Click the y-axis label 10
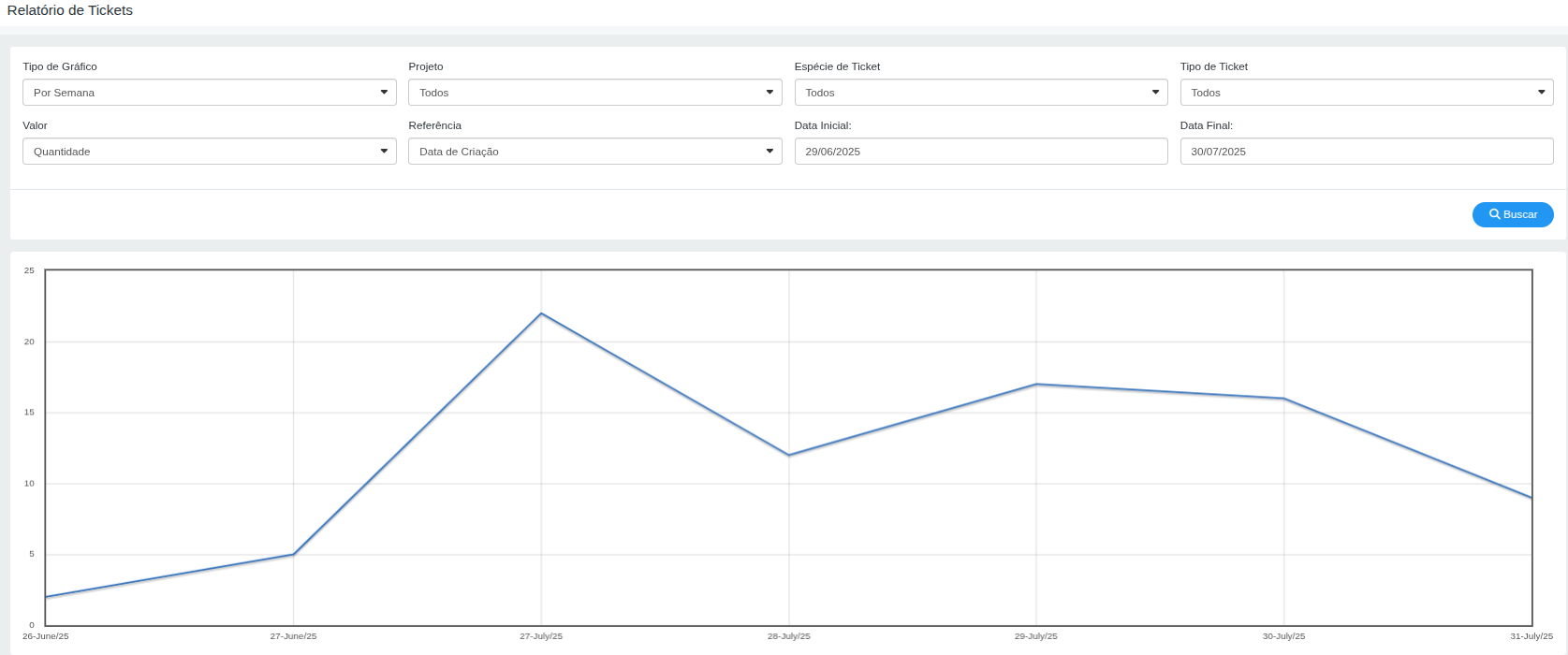This screenshot has width=1568, height=655. point(30,484)
